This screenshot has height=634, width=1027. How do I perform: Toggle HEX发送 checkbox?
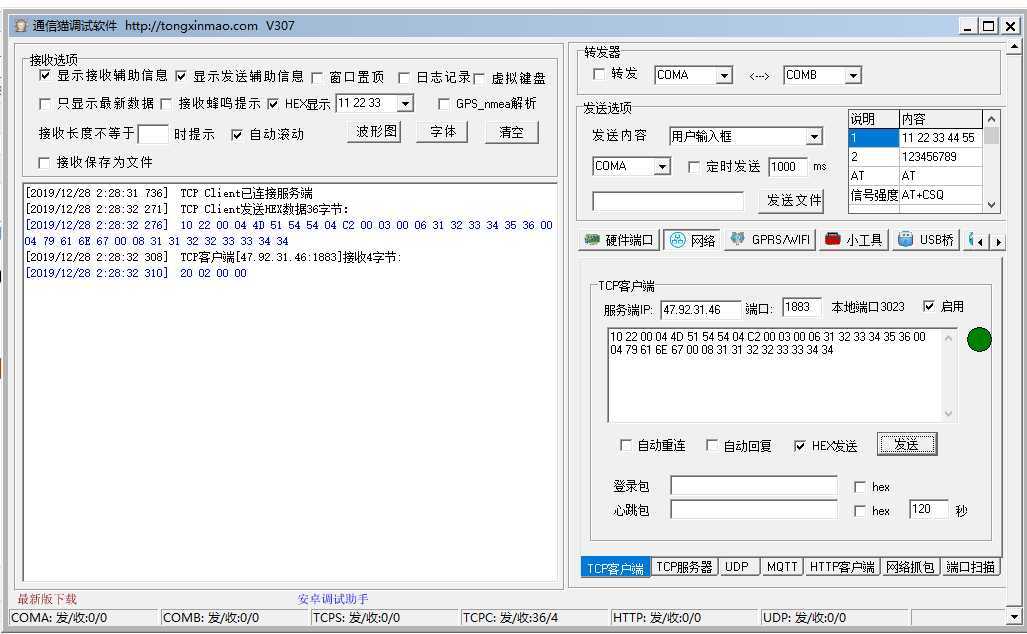point(800,446)
